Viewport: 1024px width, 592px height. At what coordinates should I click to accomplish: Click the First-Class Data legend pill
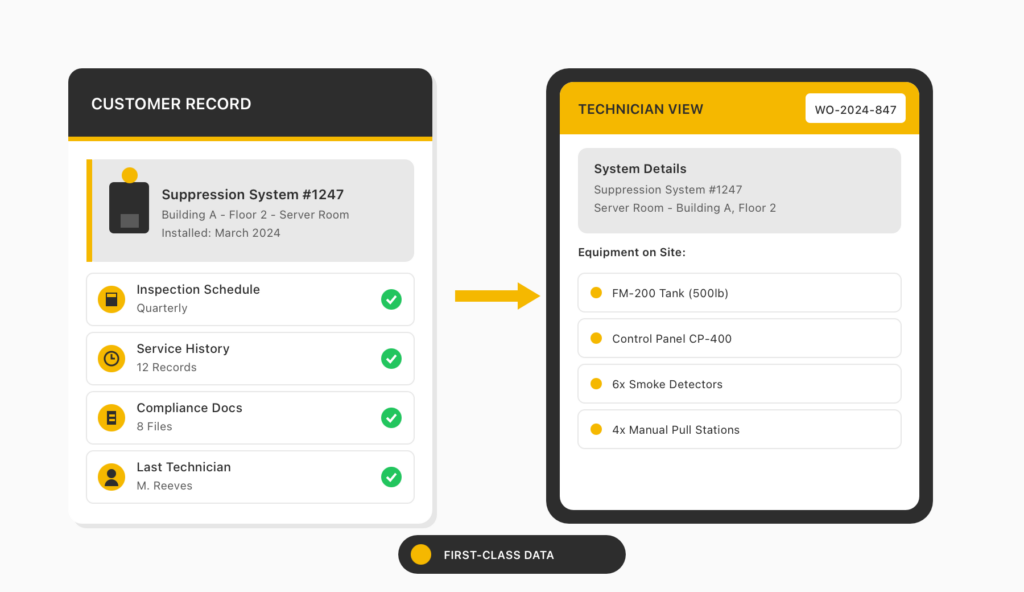[x=511, y=554]
